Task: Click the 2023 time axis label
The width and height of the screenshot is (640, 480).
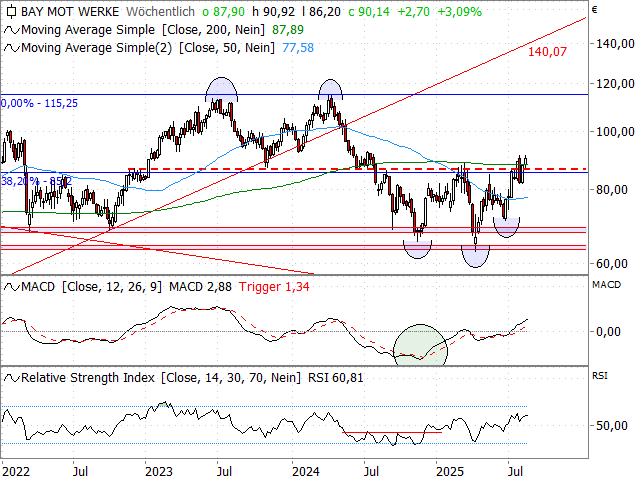Action: click(x=159, y=472)
